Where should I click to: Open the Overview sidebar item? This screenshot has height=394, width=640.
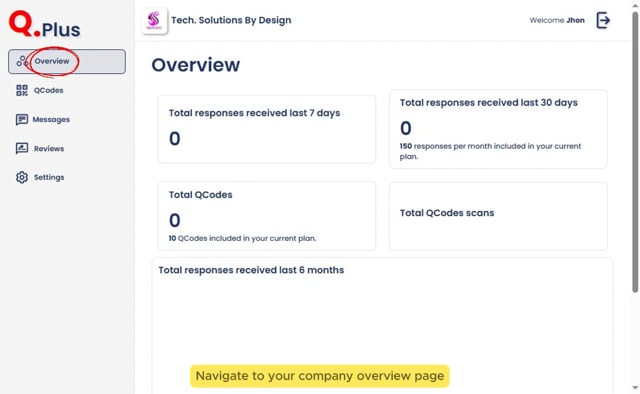[67, 61]
